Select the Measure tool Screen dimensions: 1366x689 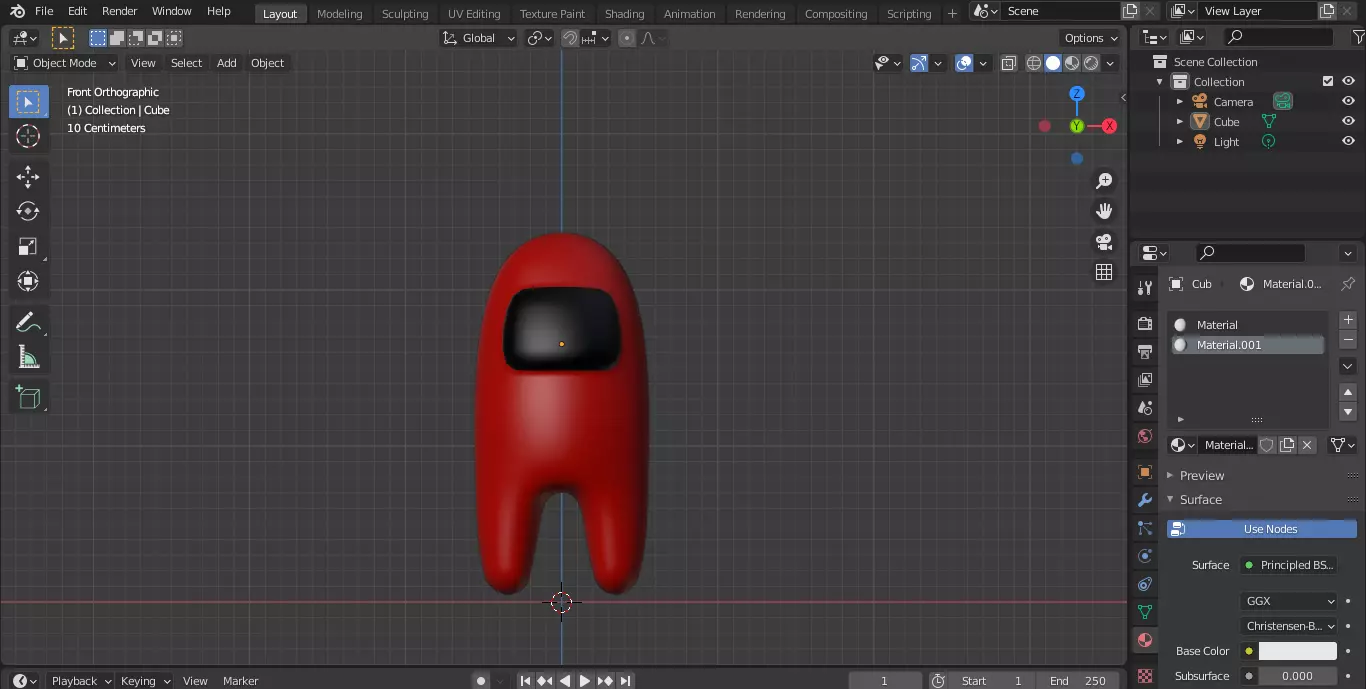28,357
